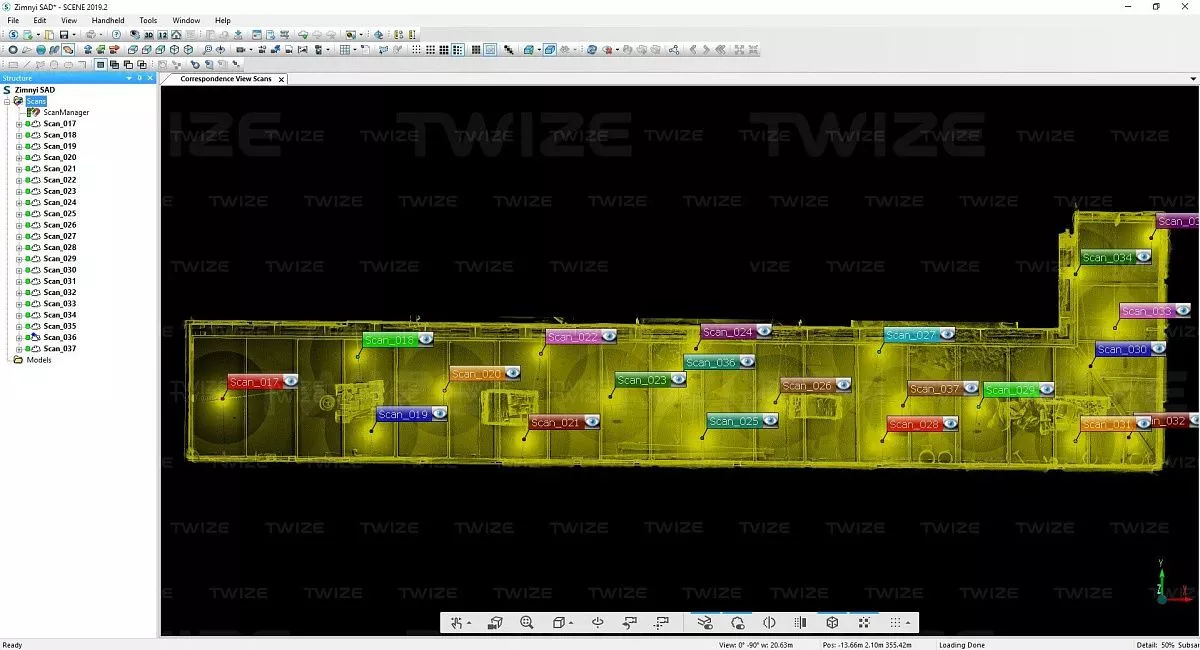Click the camera box icon in the bottom toolbar
This screenshot has height=650, width=1200.
pyautogui.click(x=495, y=623)
